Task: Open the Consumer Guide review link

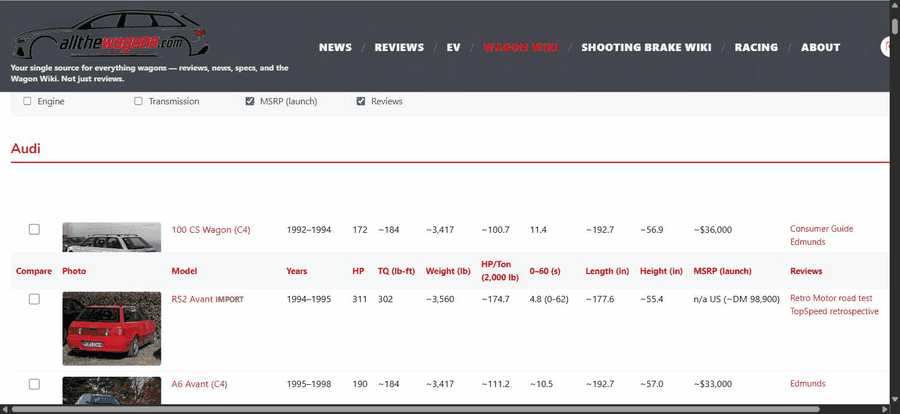Action: point(821,229)
